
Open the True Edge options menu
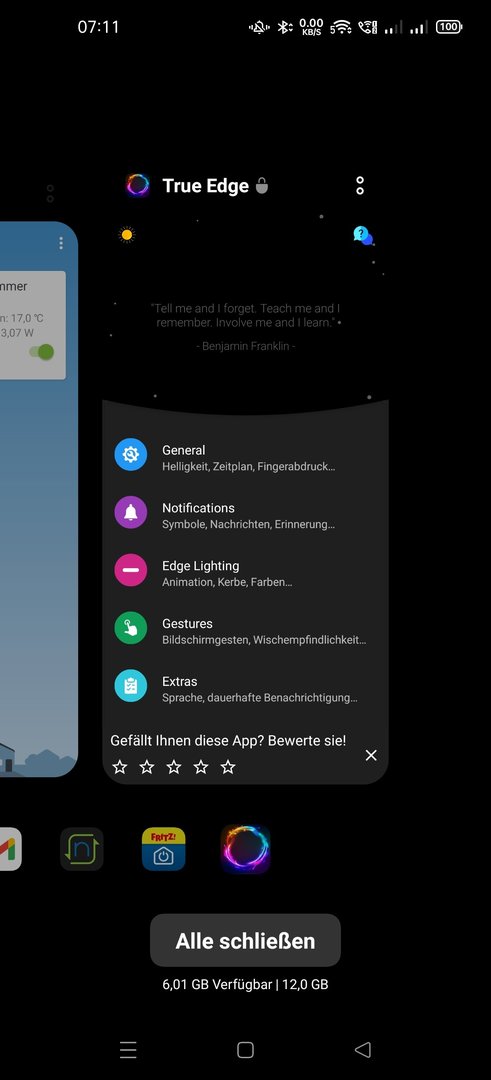[x=359, y=185]
